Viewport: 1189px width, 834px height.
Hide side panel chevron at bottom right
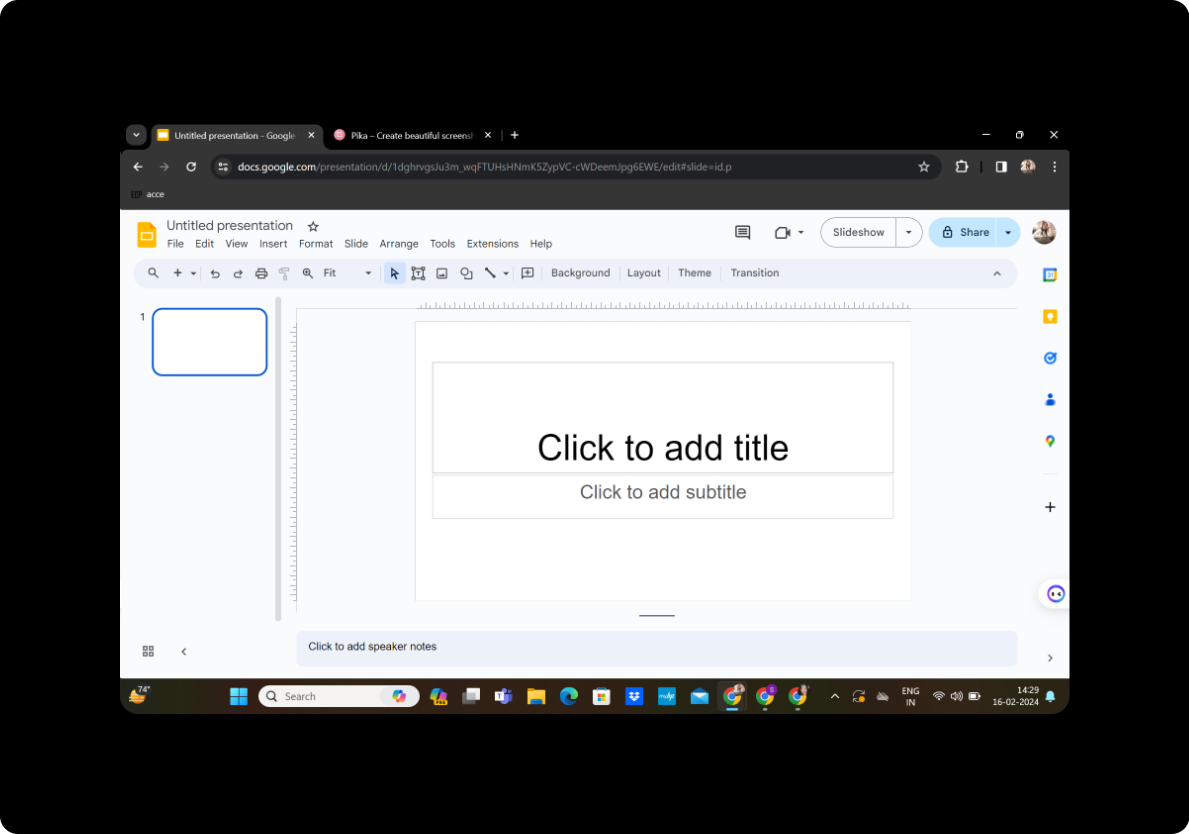tap(1049, 658)
